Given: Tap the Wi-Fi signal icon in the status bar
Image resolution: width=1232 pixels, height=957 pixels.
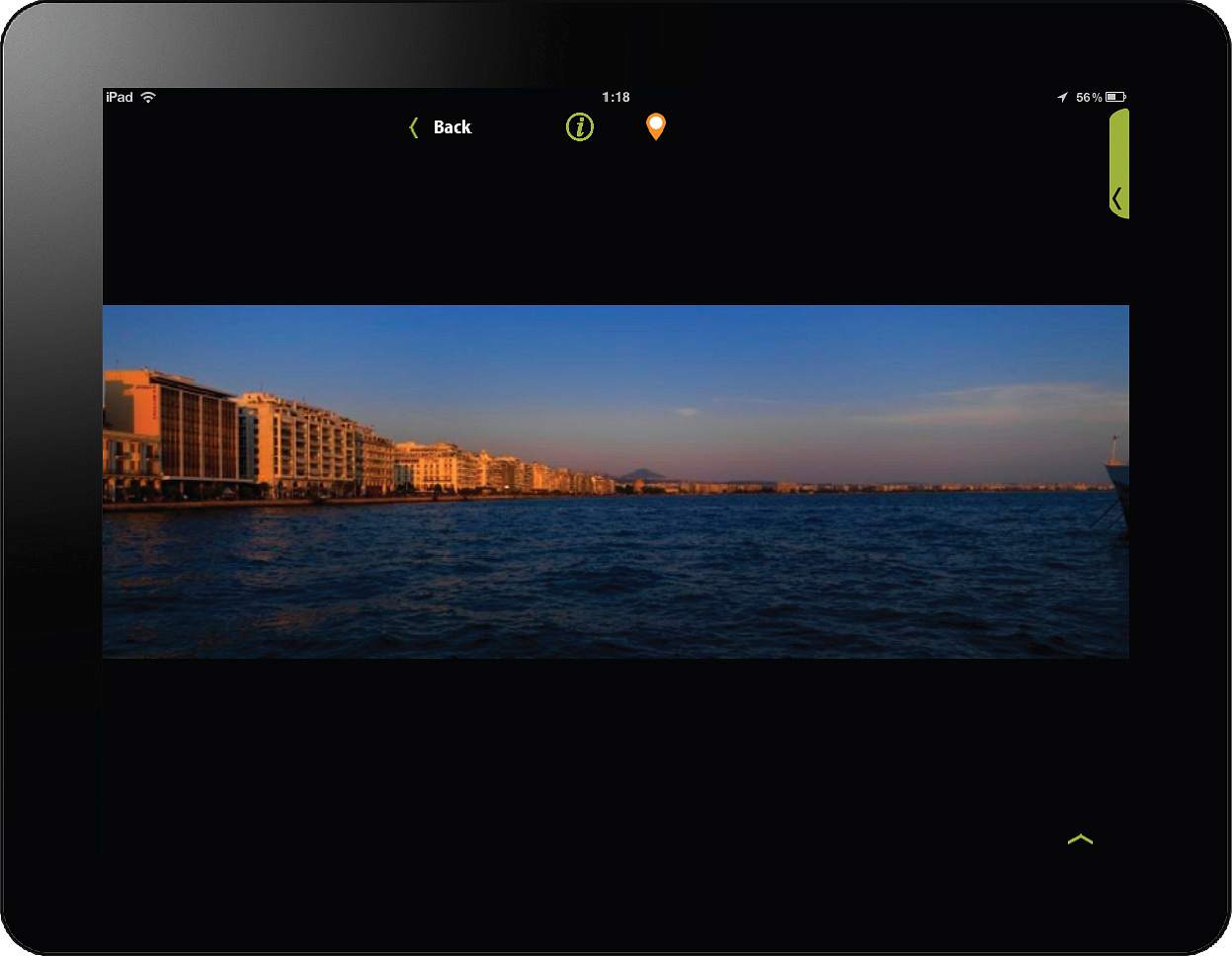Looking at the screenshot, I should [148, 97].
